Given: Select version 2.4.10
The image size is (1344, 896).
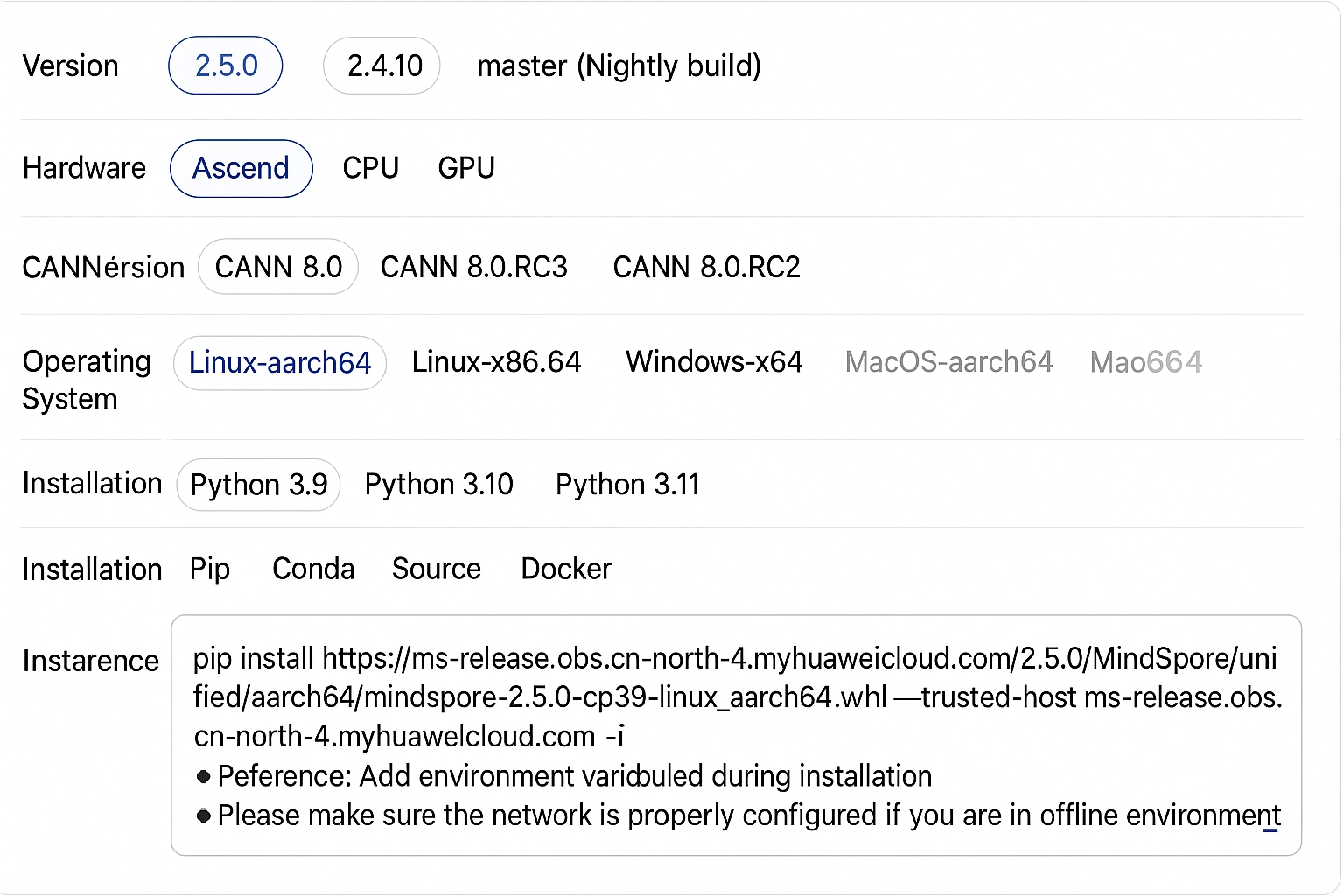Looking at the screenshot, I should tap(381, 66).
